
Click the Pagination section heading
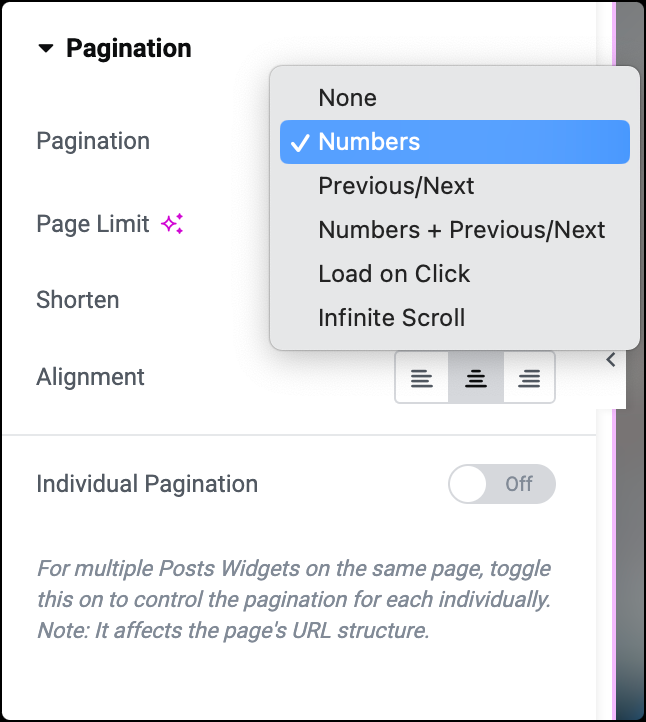tap(128, 48)
